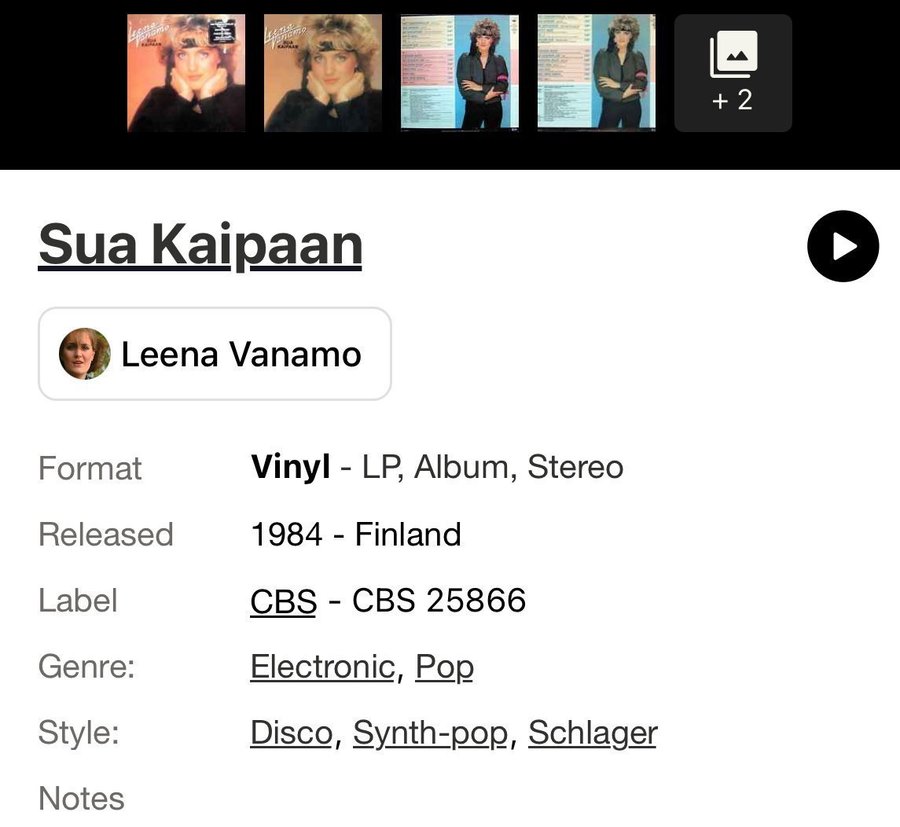Click Leena Vanamo's round avatar photo
900x827 pixels.
click(x=85, y=354)
